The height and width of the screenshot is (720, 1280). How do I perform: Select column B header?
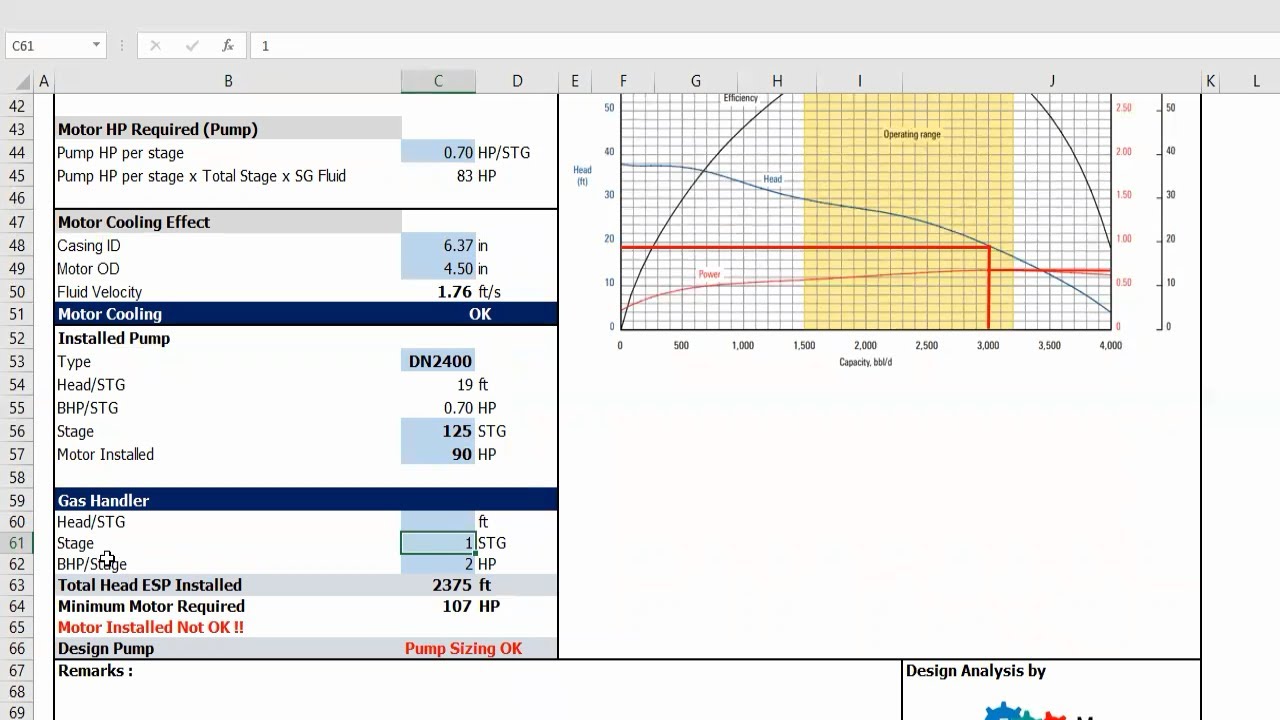[228, 81]
